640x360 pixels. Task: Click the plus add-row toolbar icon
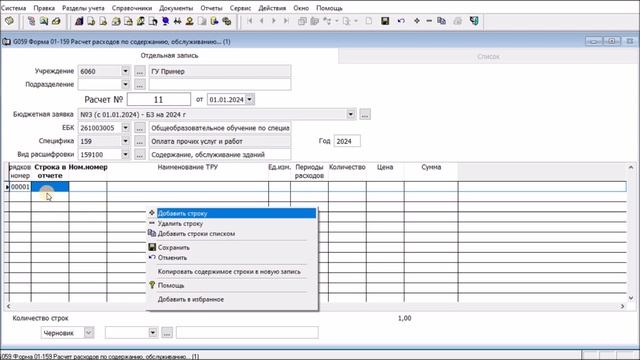click(417, 21)
